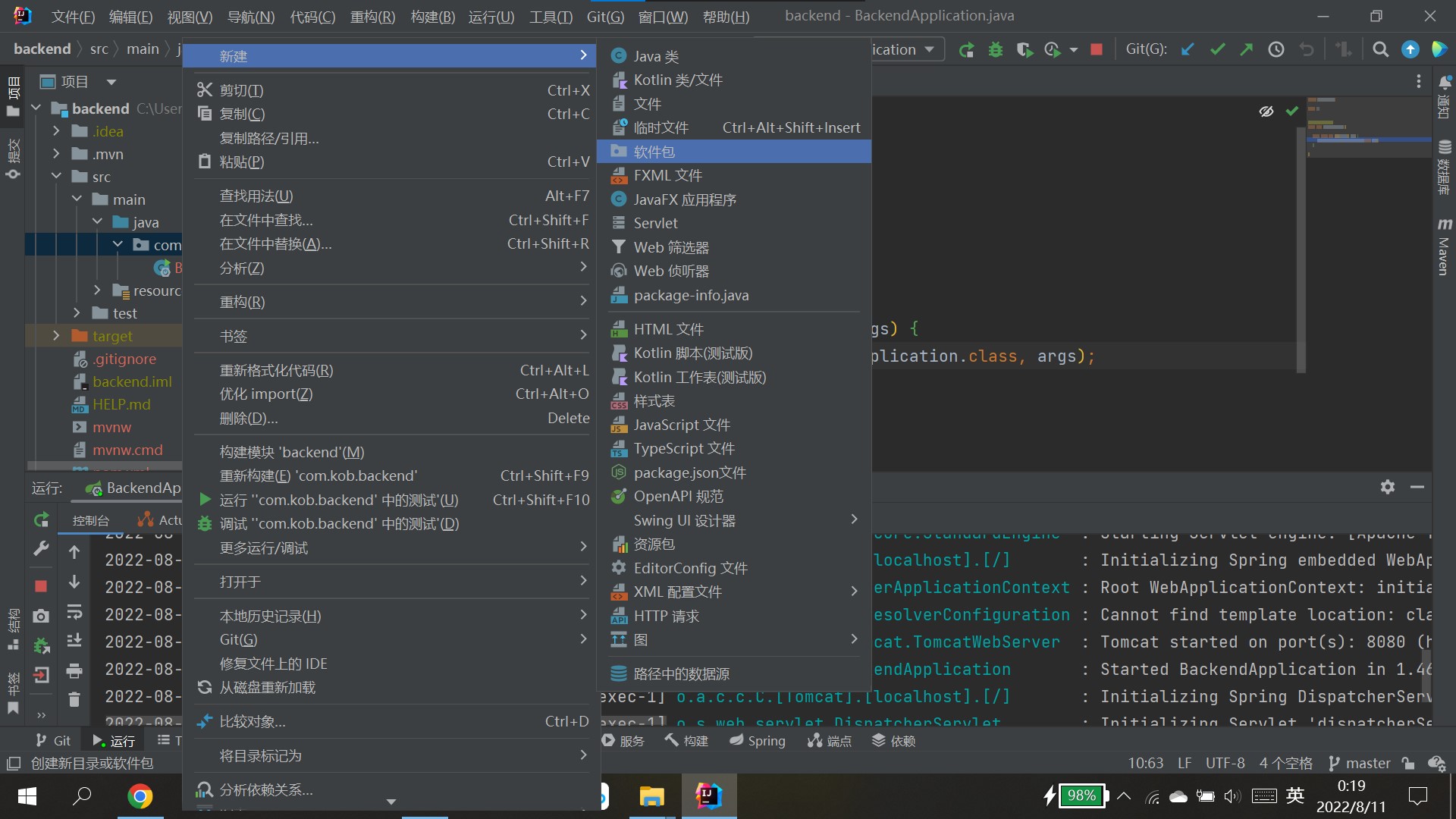Toggle scroll to end icon in console
Image resolution: width=1456 pixels, height=819 pixels.
(74, 641)
